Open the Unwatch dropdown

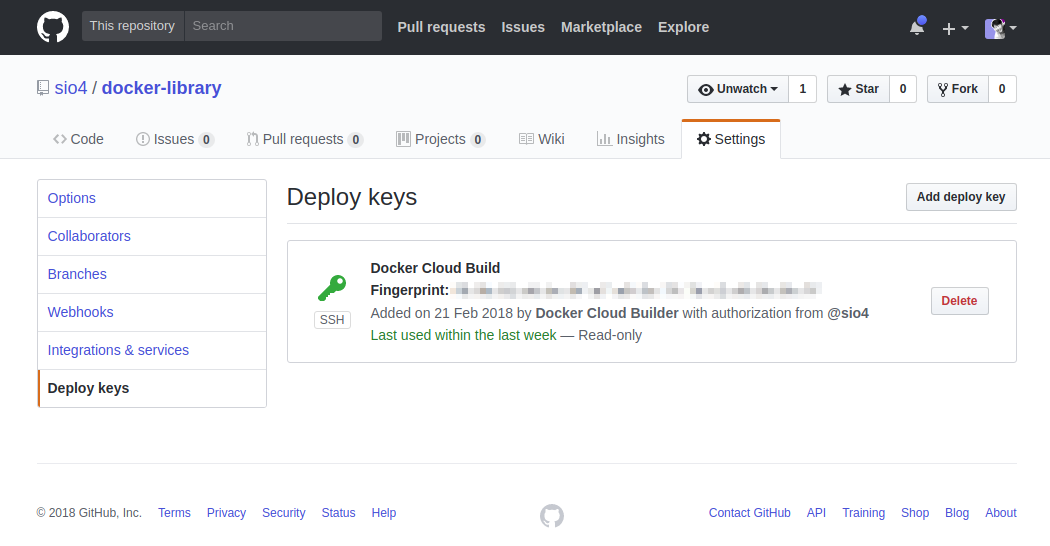pos(738,89)
